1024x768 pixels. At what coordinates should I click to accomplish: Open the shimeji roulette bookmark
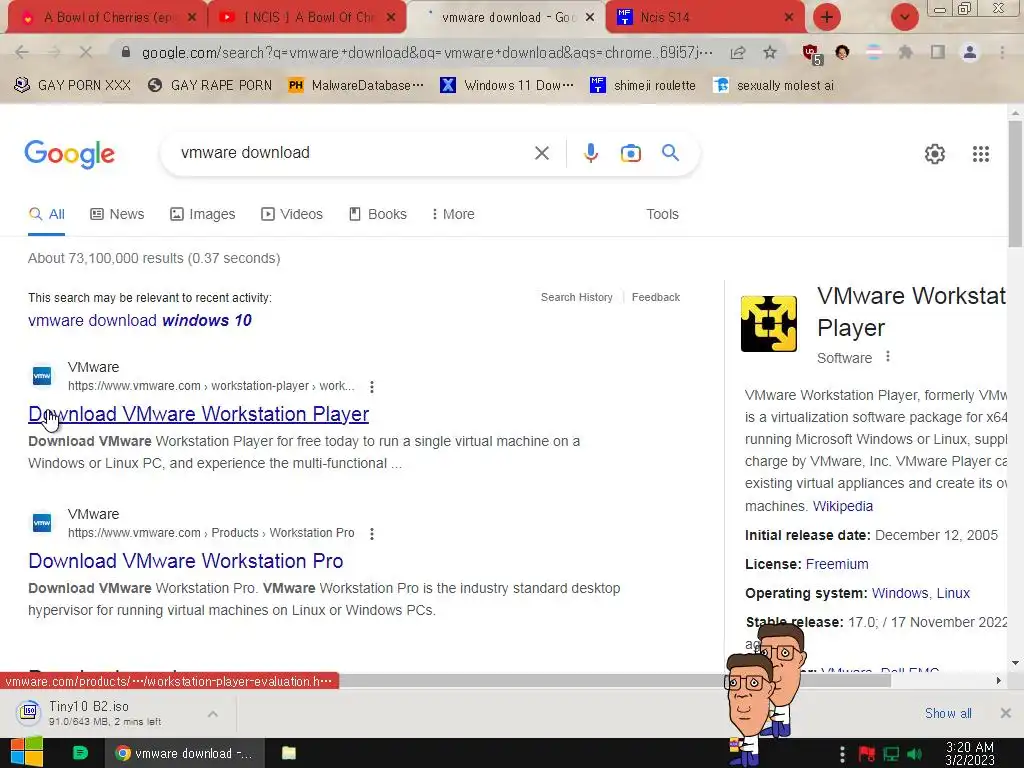(x=643, y=86)
